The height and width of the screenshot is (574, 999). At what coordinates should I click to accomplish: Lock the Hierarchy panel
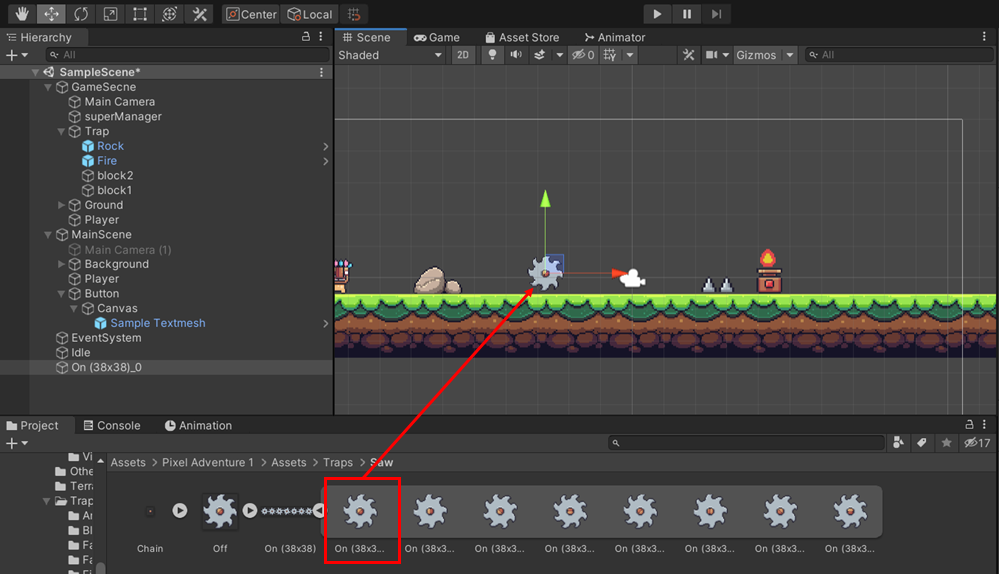pos(306,37)
